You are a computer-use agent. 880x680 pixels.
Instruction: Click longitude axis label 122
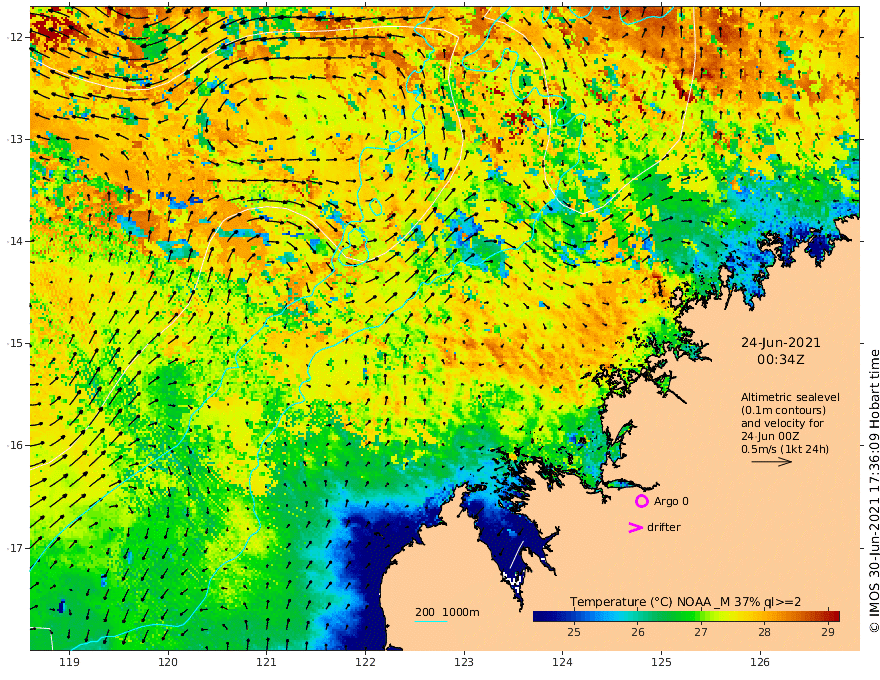pos(365,662)
